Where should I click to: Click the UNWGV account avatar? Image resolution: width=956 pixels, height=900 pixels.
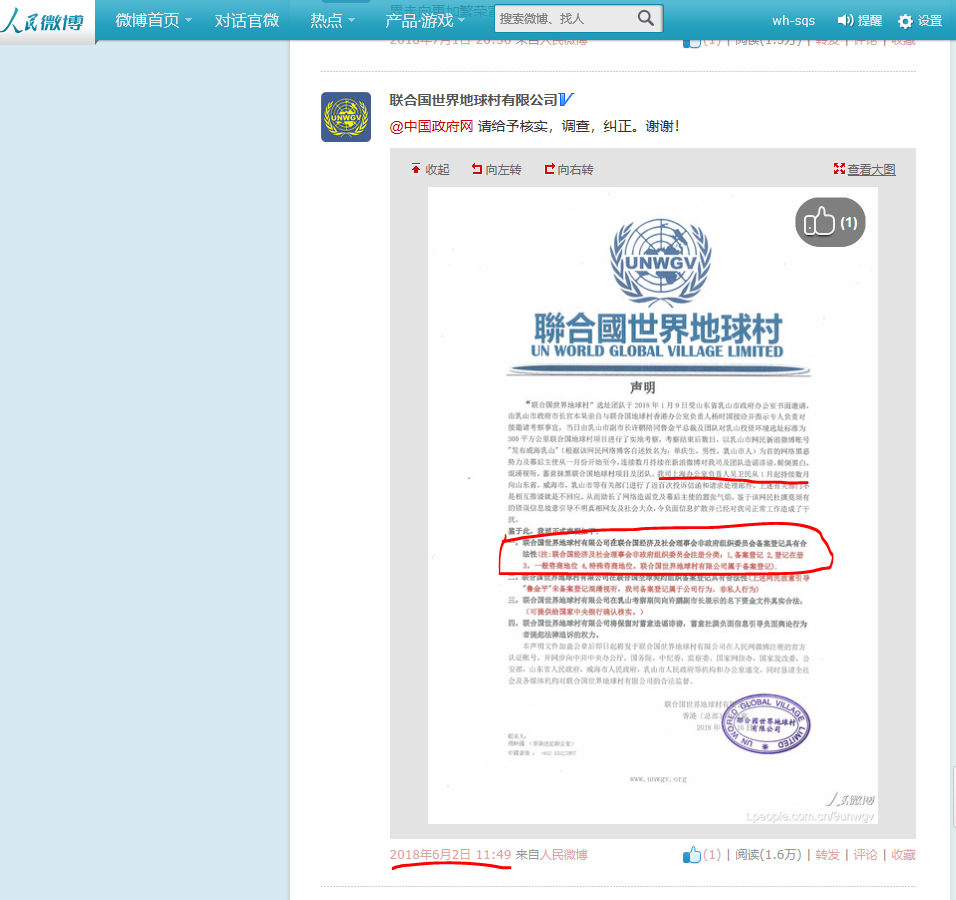pyautogui.click(x=346, y=117)
